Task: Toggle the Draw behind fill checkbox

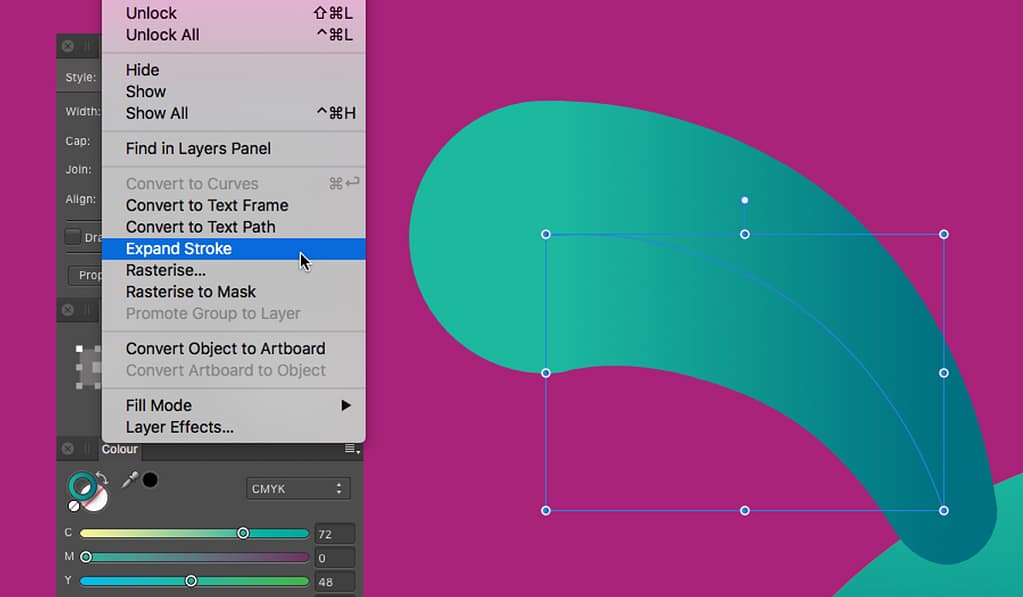Action: [73, 237]
